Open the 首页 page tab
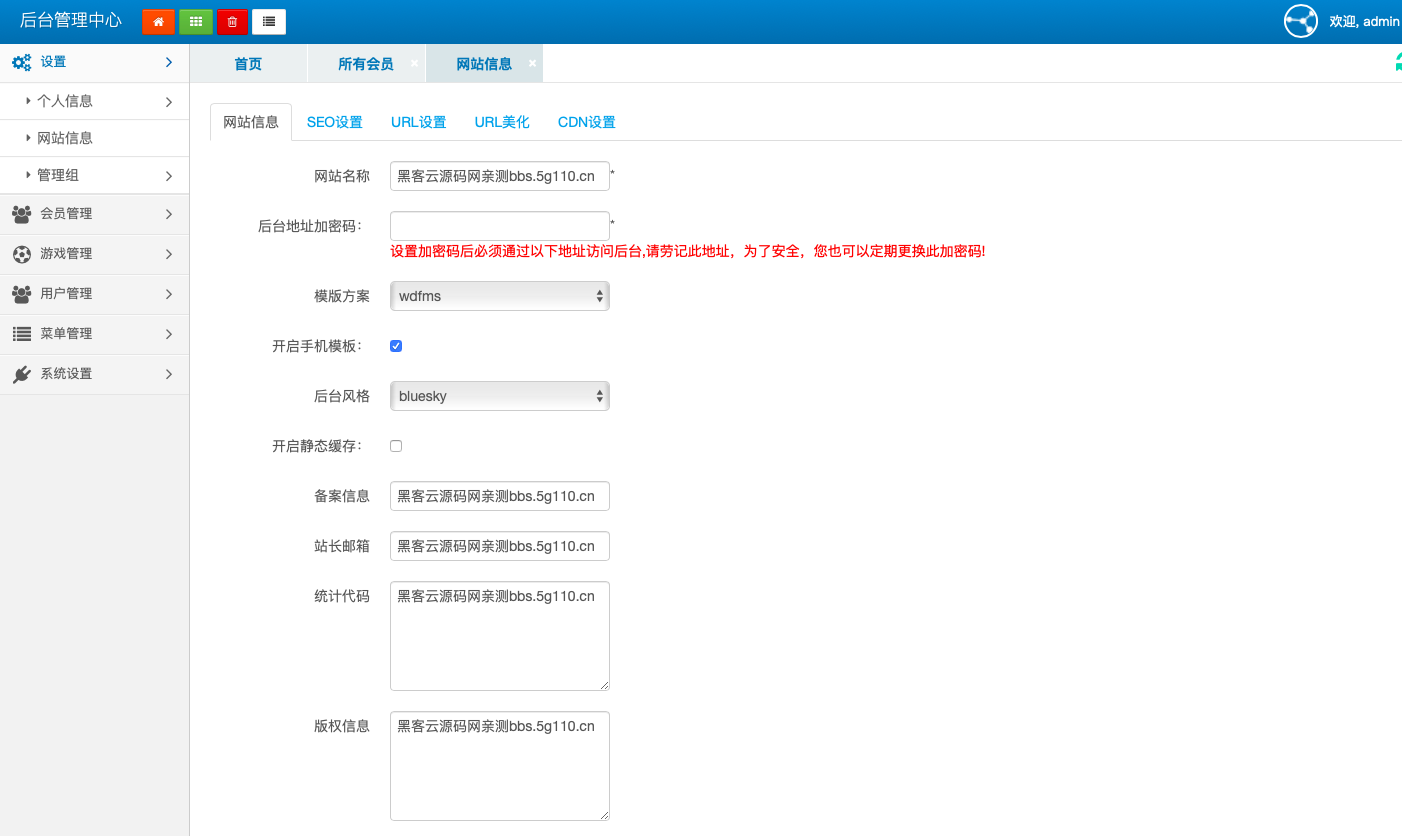Screen dimensions: 1402x836 [248, 64]
